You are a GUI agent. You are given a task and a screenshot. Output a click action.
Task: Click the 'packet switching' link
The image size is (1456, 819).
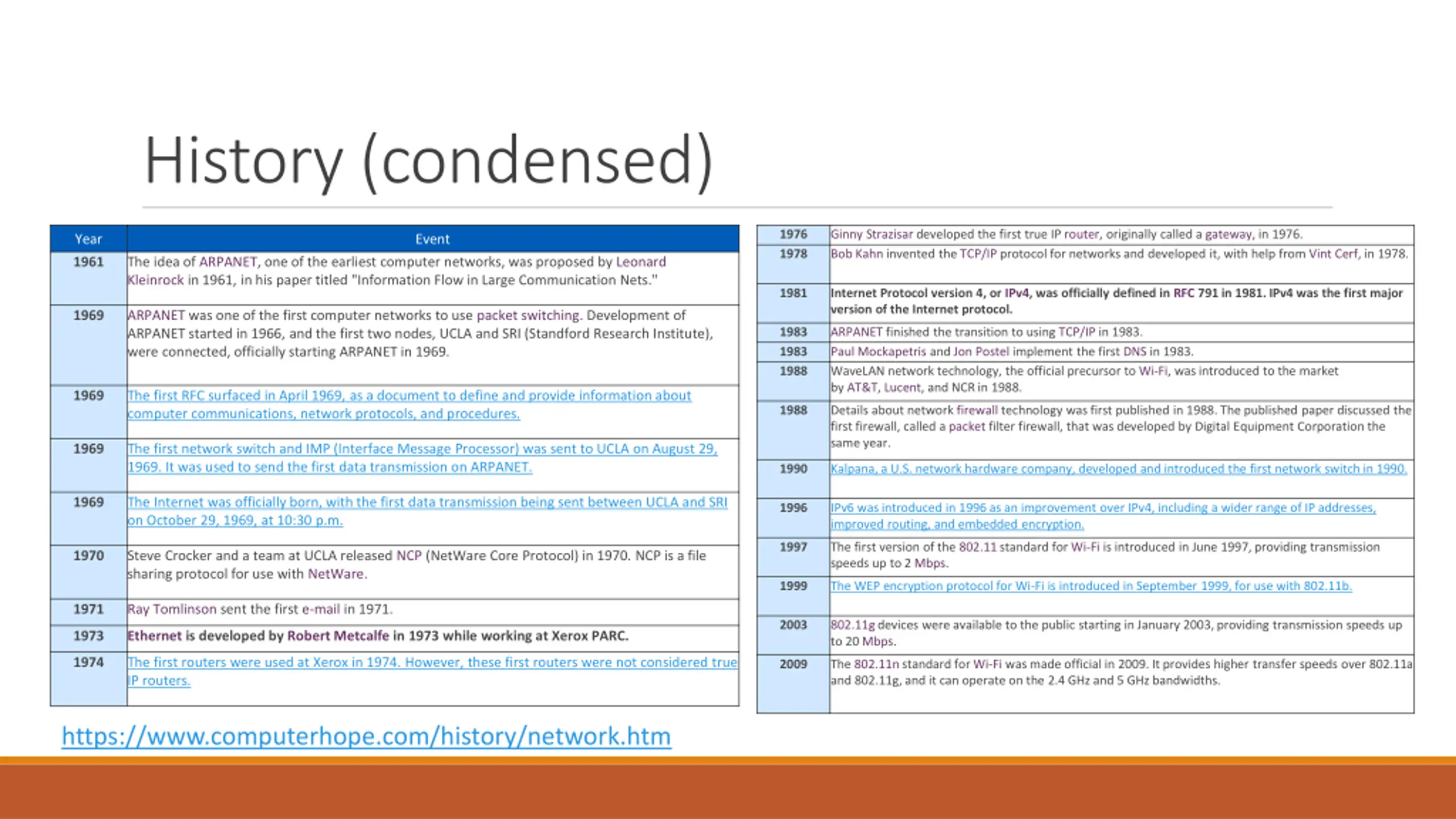click(527, 316)
